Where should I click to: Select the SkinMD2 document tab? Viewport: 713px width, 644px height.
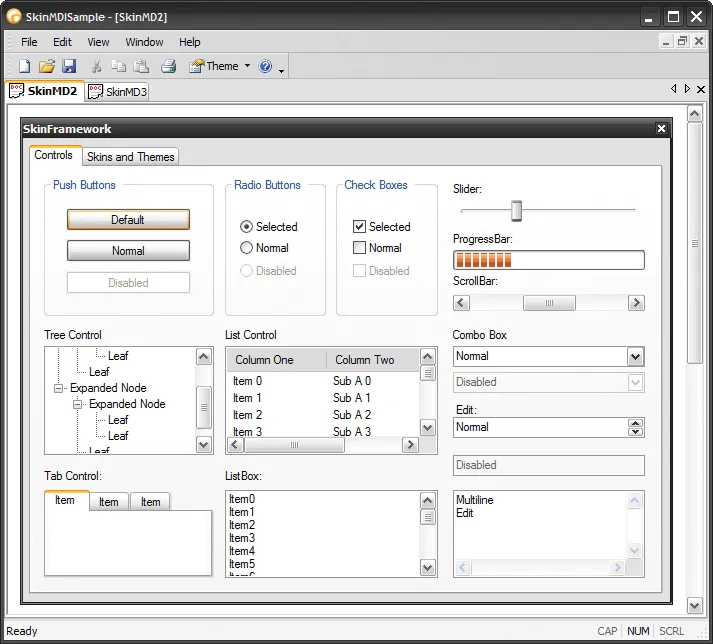coord(44,91)
